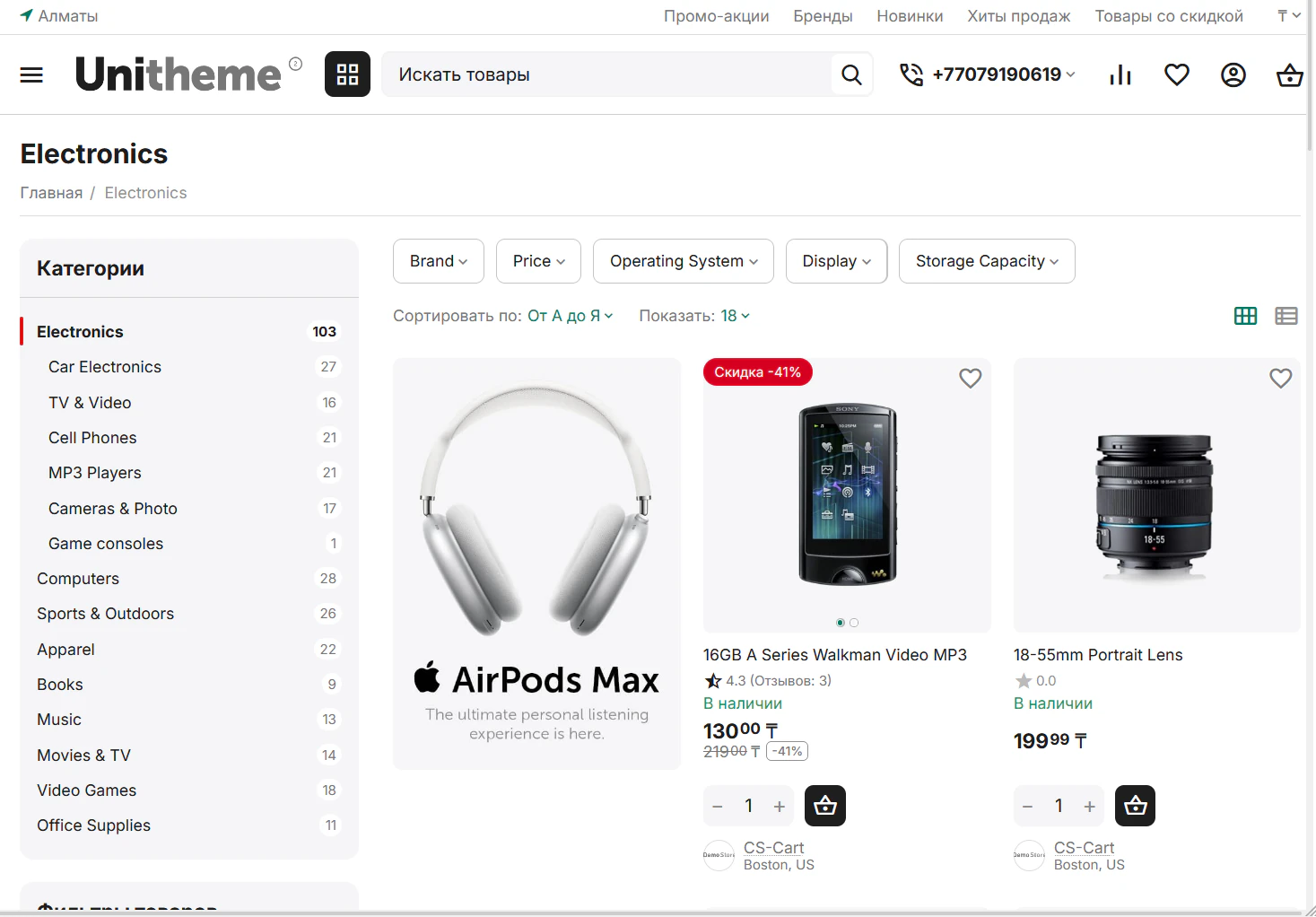Screen dimensions: 1316x917
Task: Select Cameras & Photo category
Action: coord(113,509)
